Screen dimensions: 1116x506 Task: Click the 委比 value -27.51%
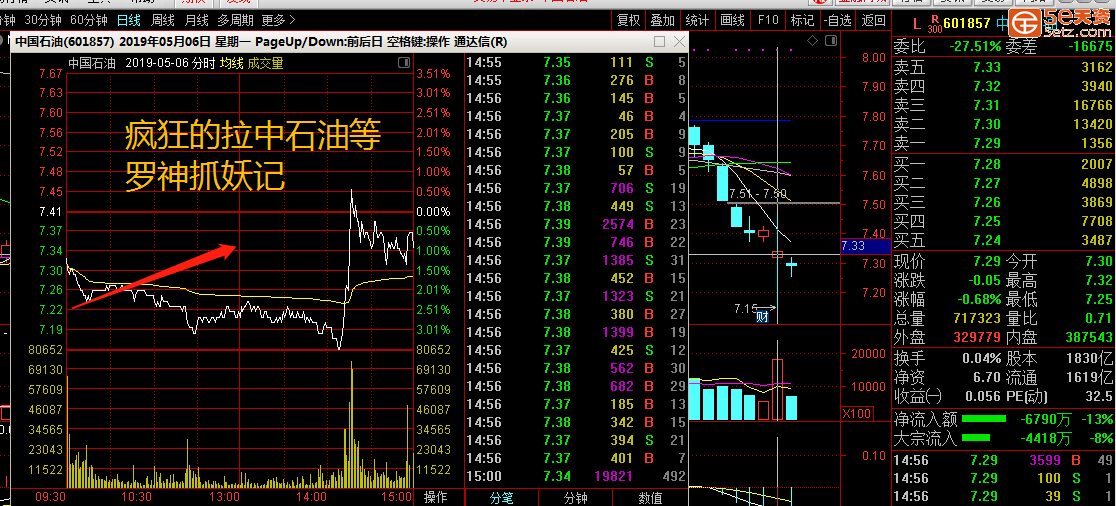coord(974,47)
